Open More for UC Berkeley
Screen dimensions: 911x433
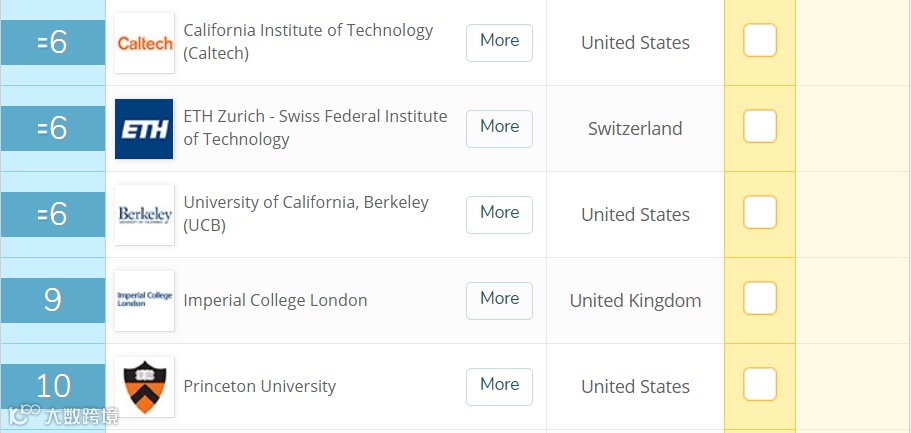499,213
